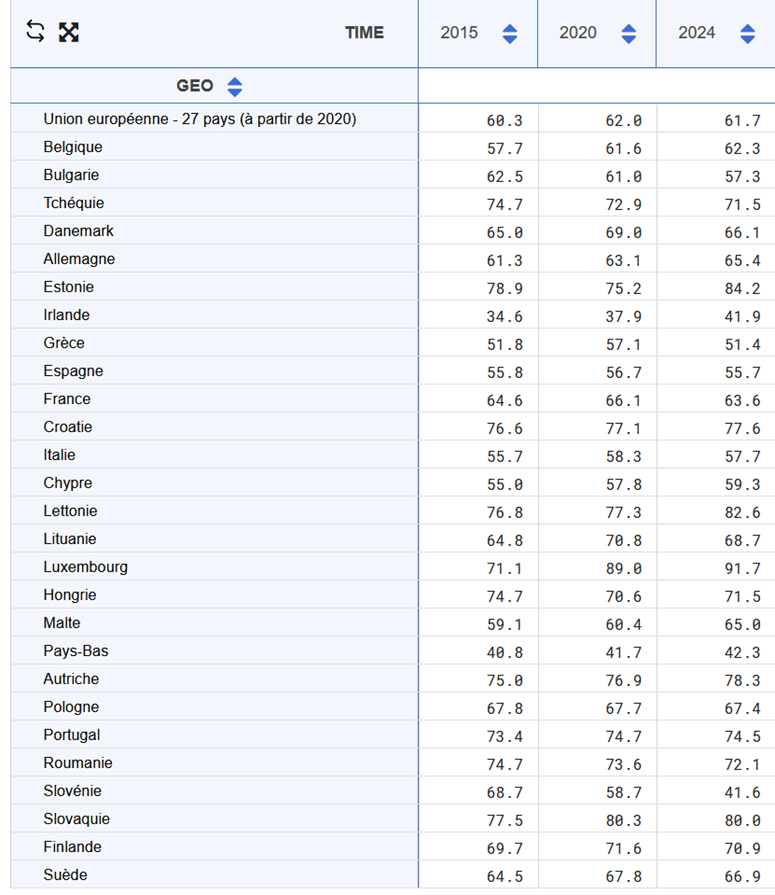Viewport: 775px width, 895px height.
Task: Sort by the 2024 column arrows
Action: [x=747, y=34]
